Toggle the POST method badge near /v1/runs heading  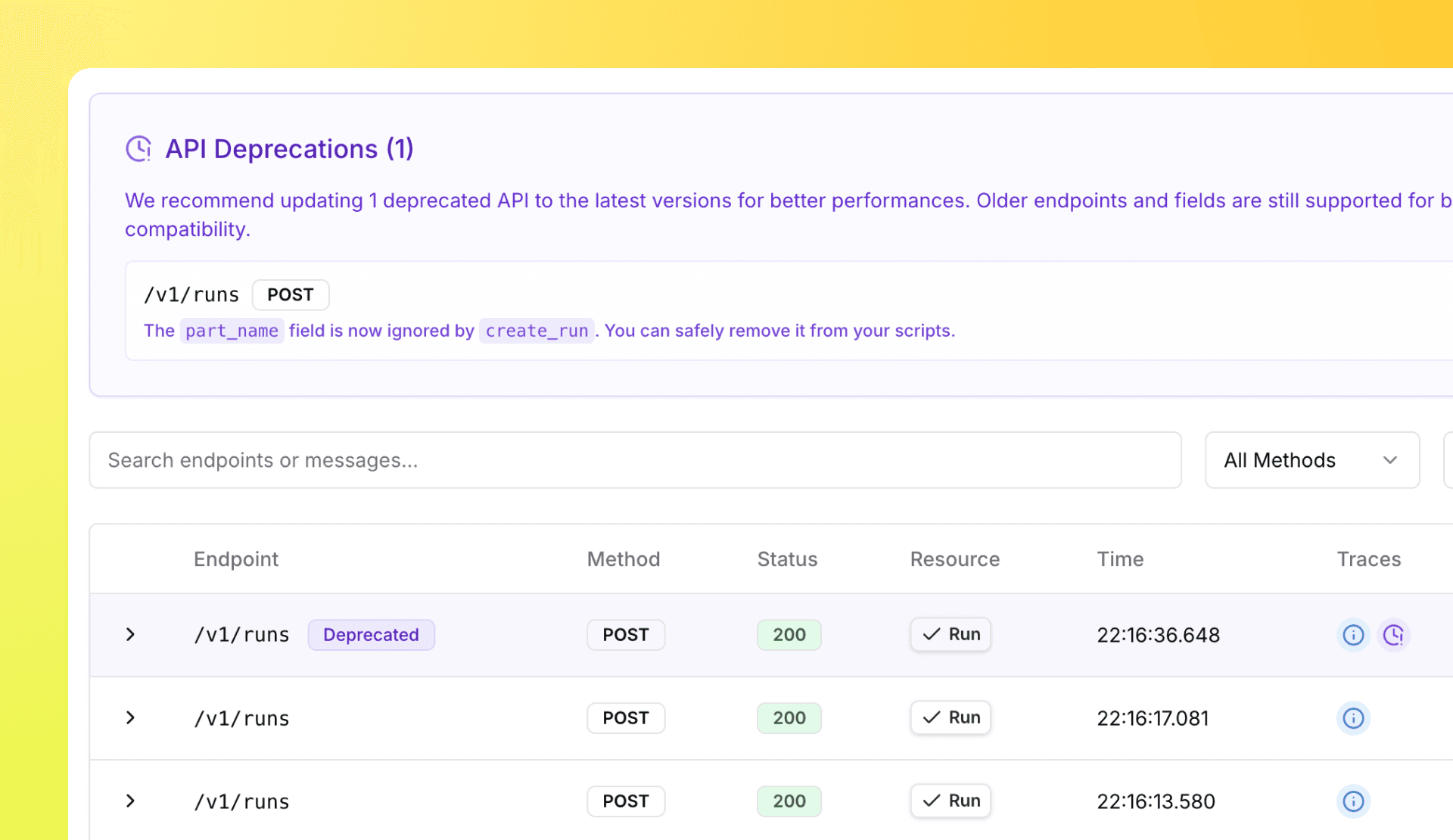[x=291, y=294]
